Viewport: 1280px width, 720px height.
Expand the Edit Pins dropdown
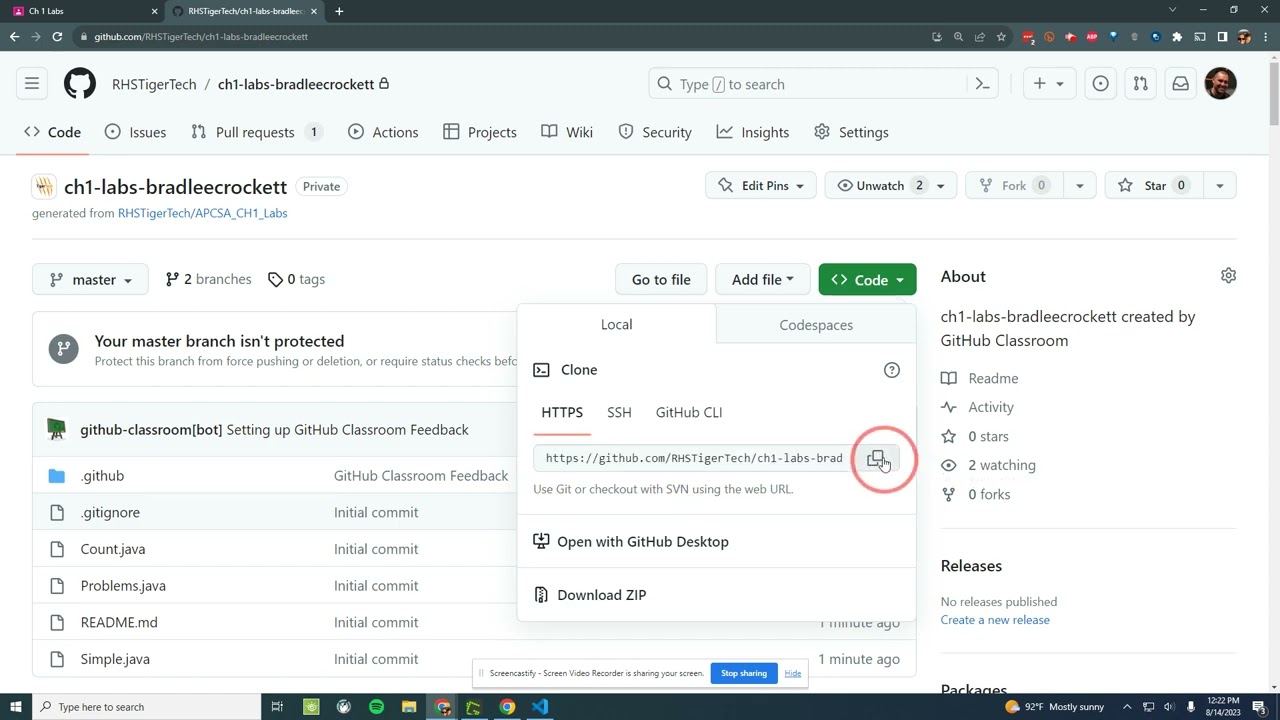point(761,185)
